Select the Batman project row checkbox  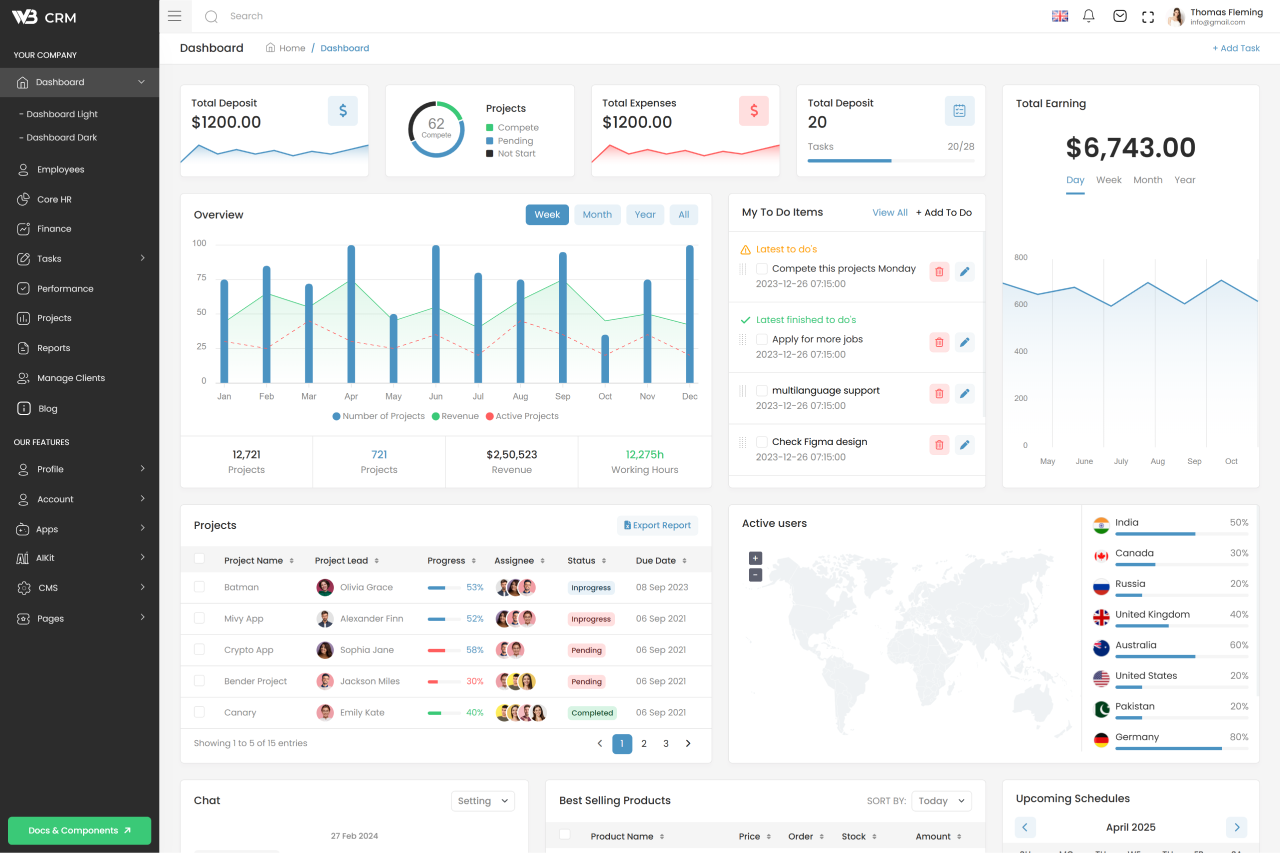click(199, 587)
